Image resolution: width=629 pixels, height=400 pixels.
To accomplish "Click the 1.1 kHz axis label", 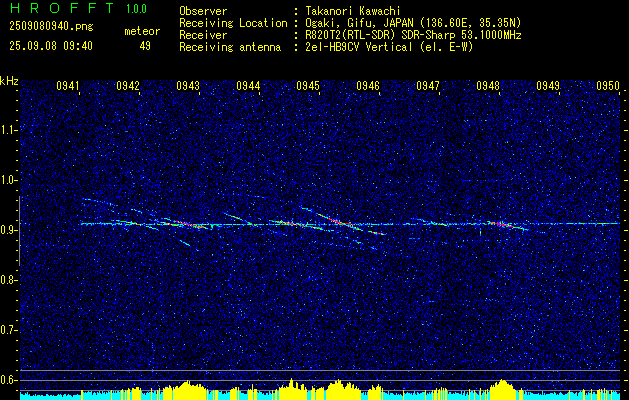I will coord(9,130).
